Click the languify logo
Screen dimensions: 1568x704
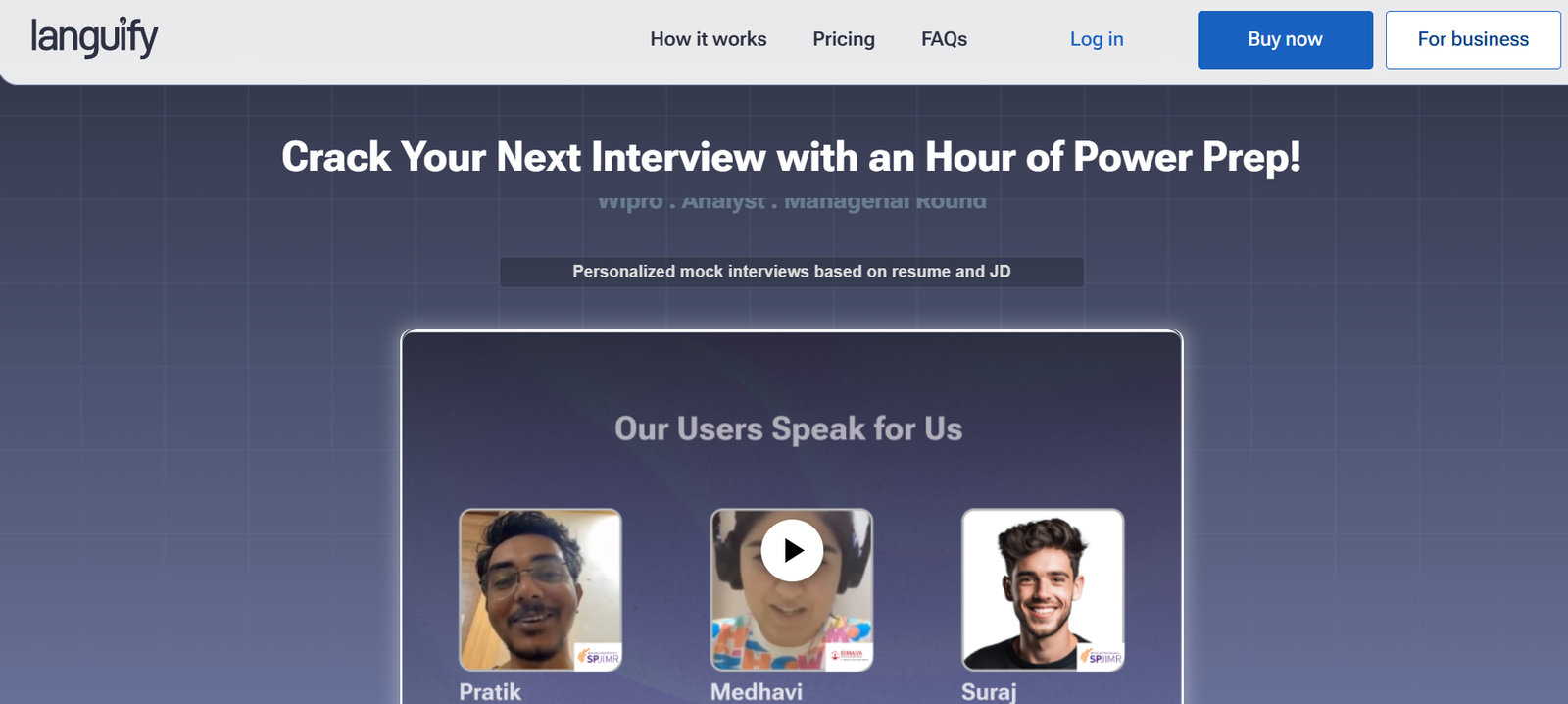(94, 37)
